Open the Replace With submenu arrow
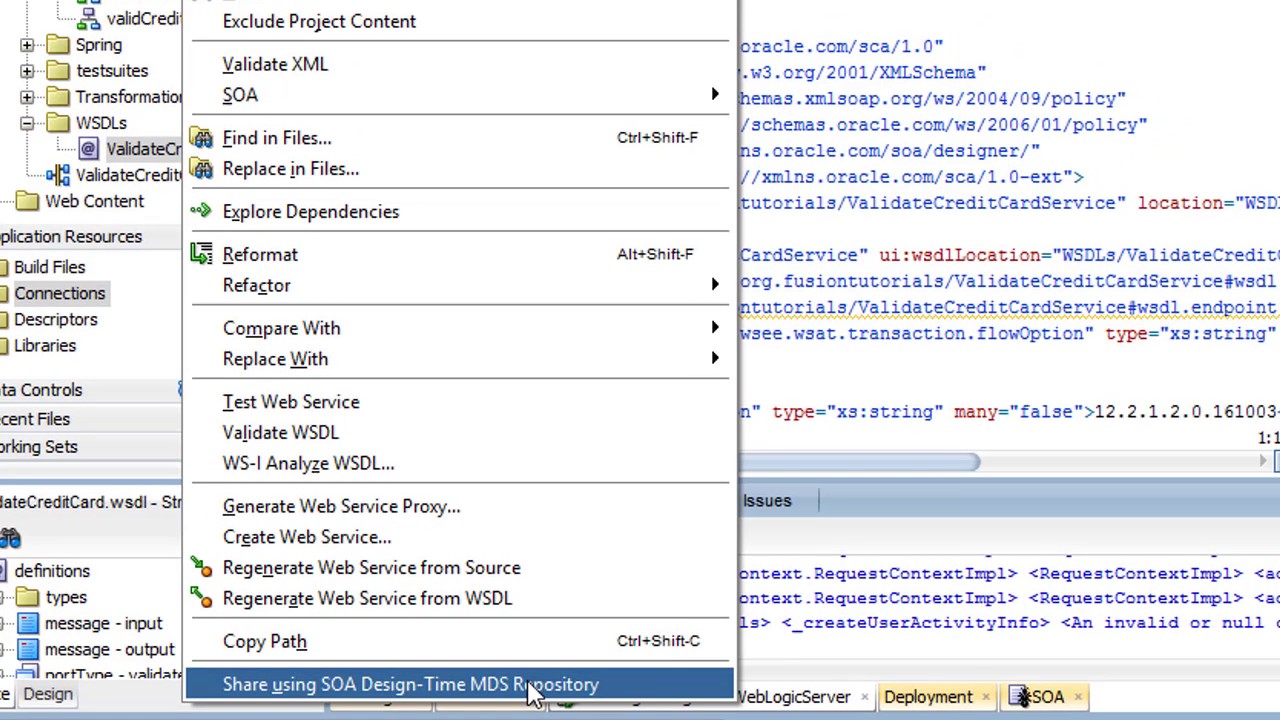1280x720 pixels. 714,359
